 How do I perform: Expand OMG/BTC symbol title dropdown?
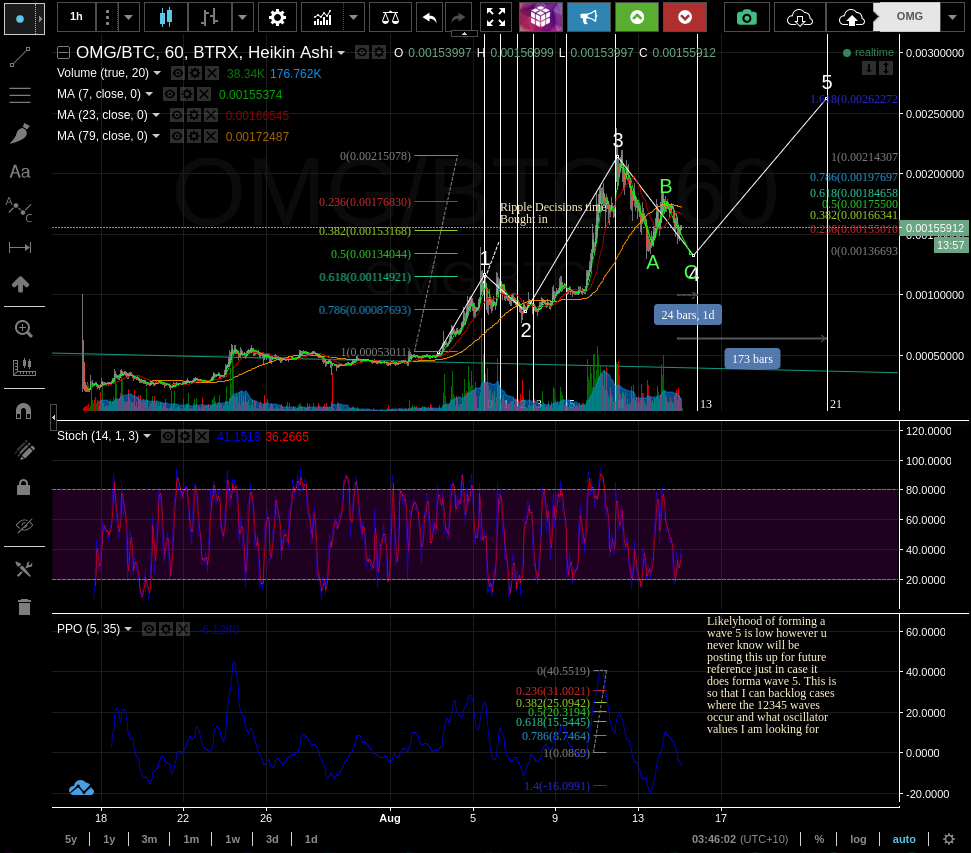coord(341,53)
